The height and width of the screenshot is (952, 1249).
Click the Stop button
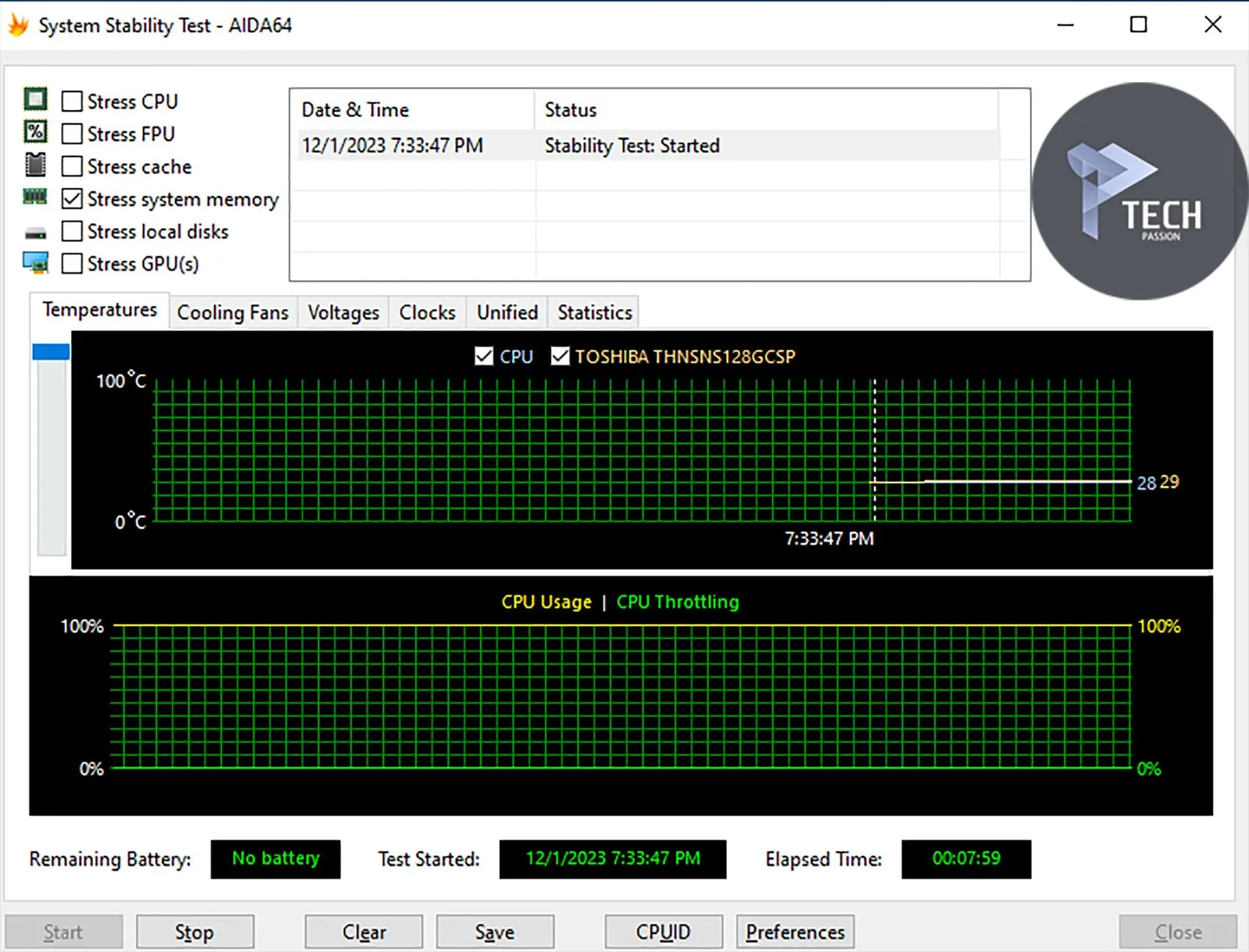click(x=194, y=932)
